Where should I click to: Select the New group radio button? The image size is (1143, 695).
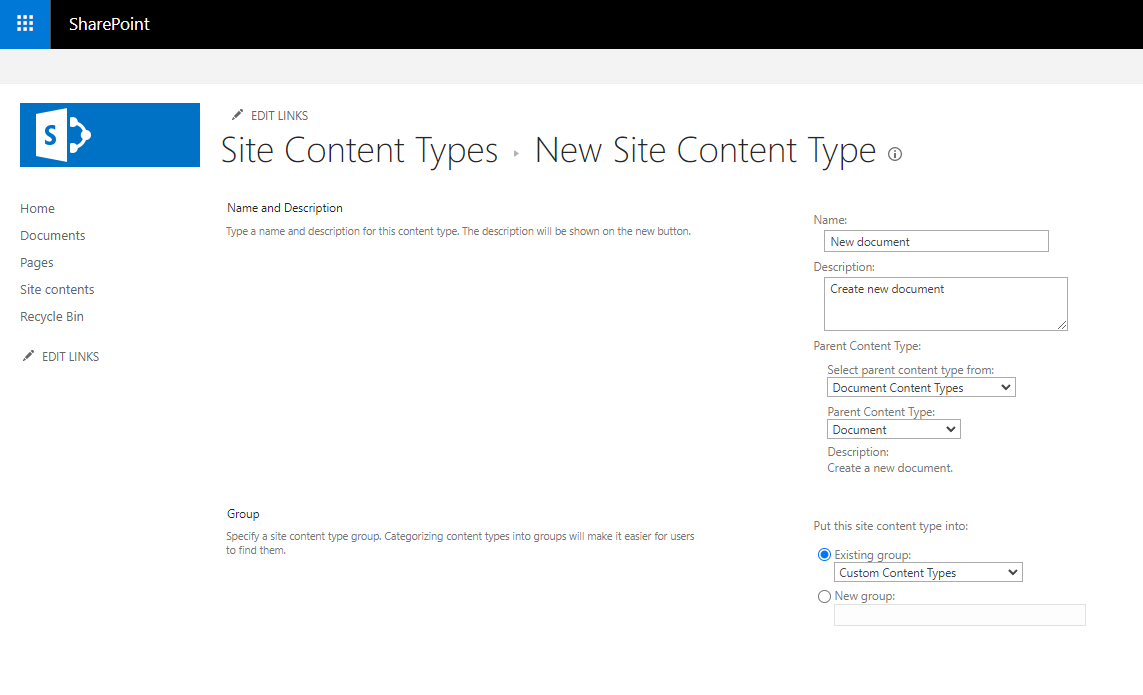pos(824,595)
